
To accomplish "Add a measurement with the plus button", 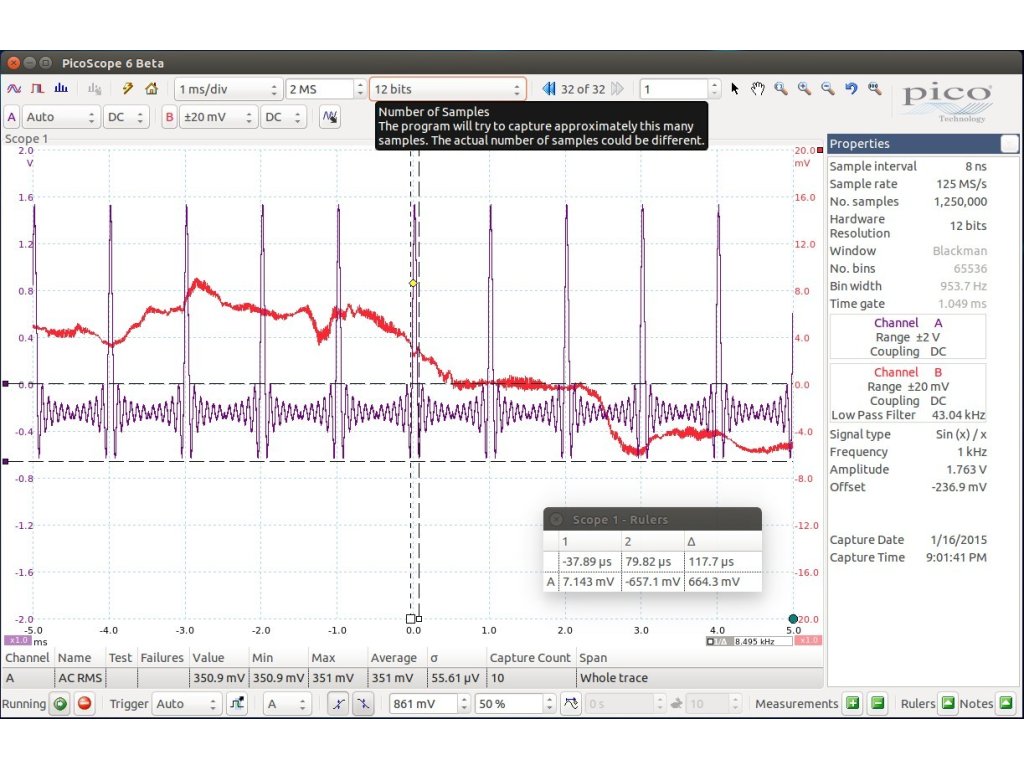I will click(852, 703).
